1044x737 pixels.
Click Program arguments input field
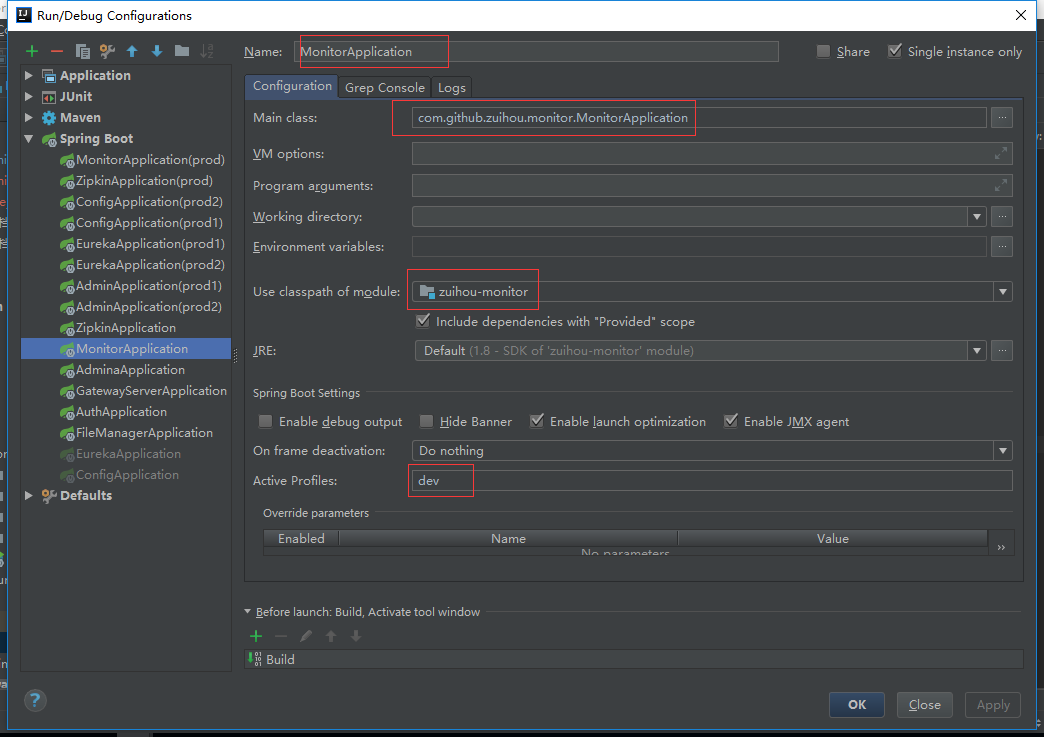click(712, 185)
